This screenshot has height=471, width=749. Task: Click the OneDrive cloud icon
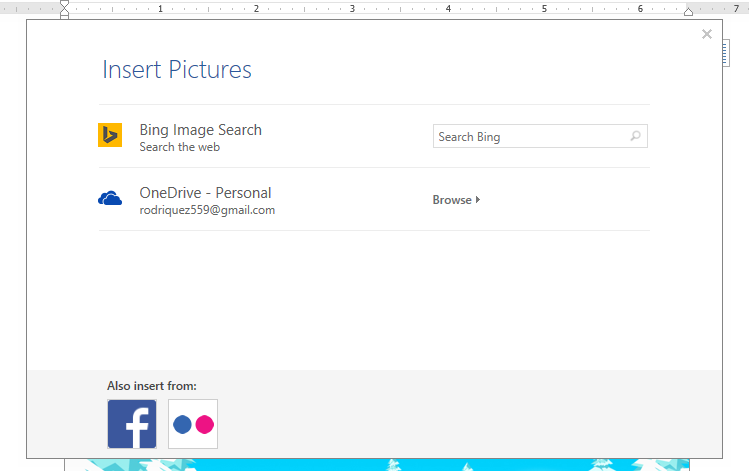coord(110,198)
